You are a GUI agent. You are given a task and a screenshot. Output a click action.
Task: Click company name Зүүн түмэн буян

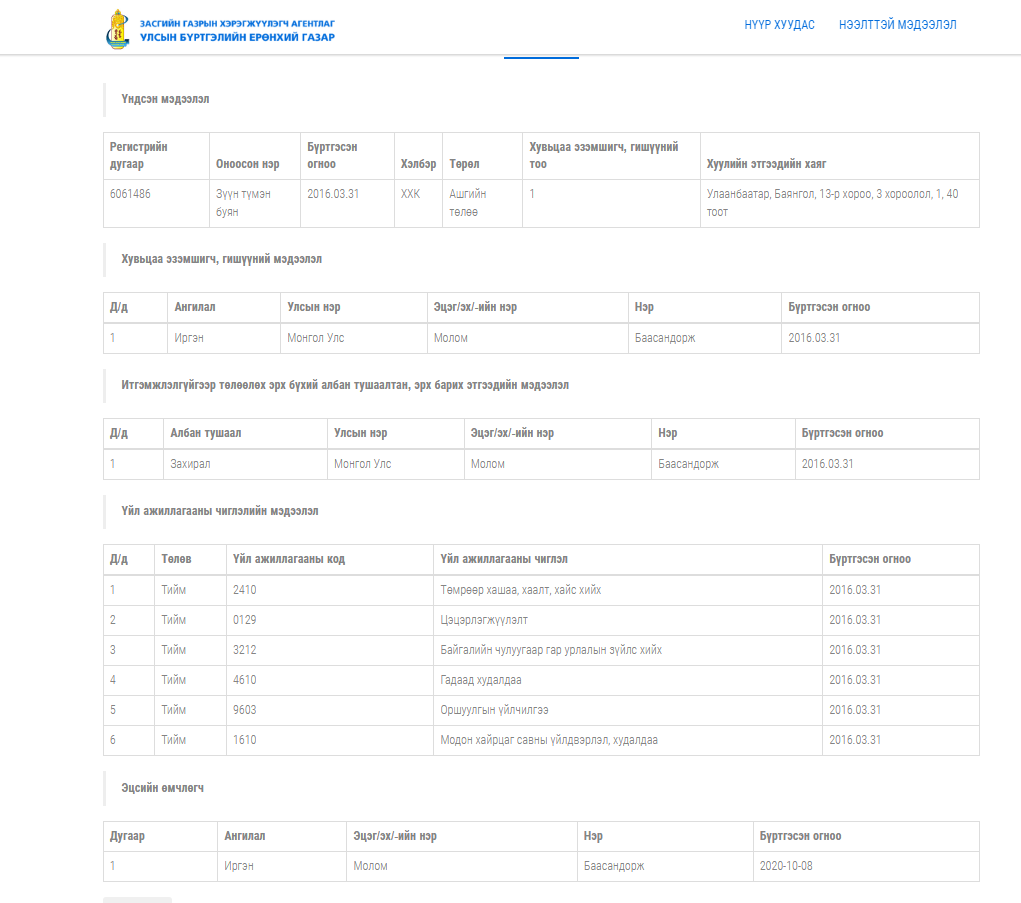click(243, 203)
